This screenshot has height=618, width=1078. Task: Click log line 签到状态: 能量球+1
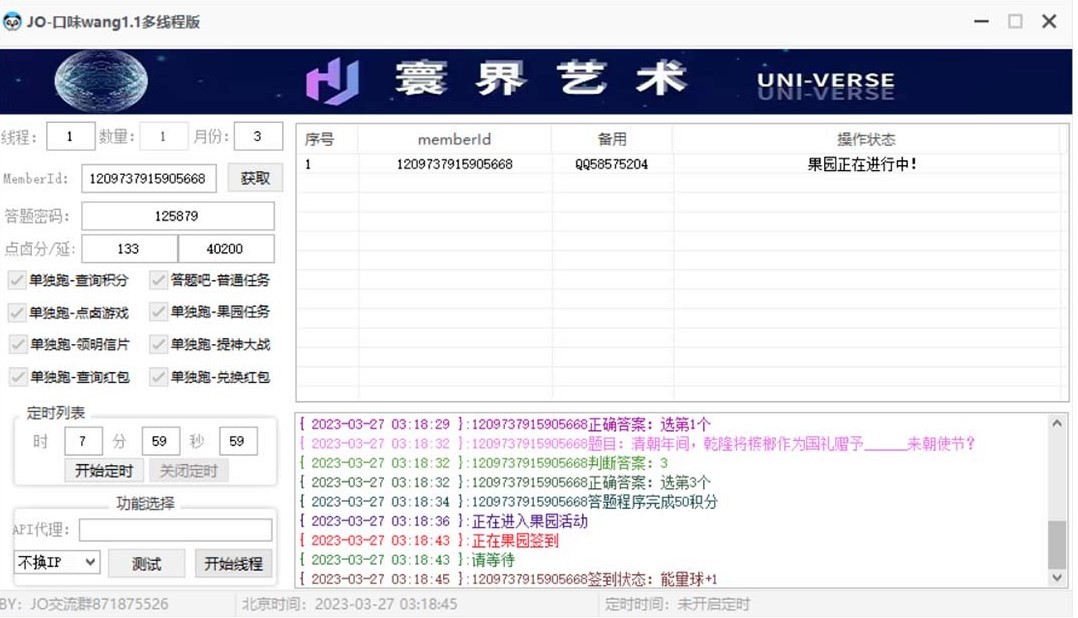(508, 579)
